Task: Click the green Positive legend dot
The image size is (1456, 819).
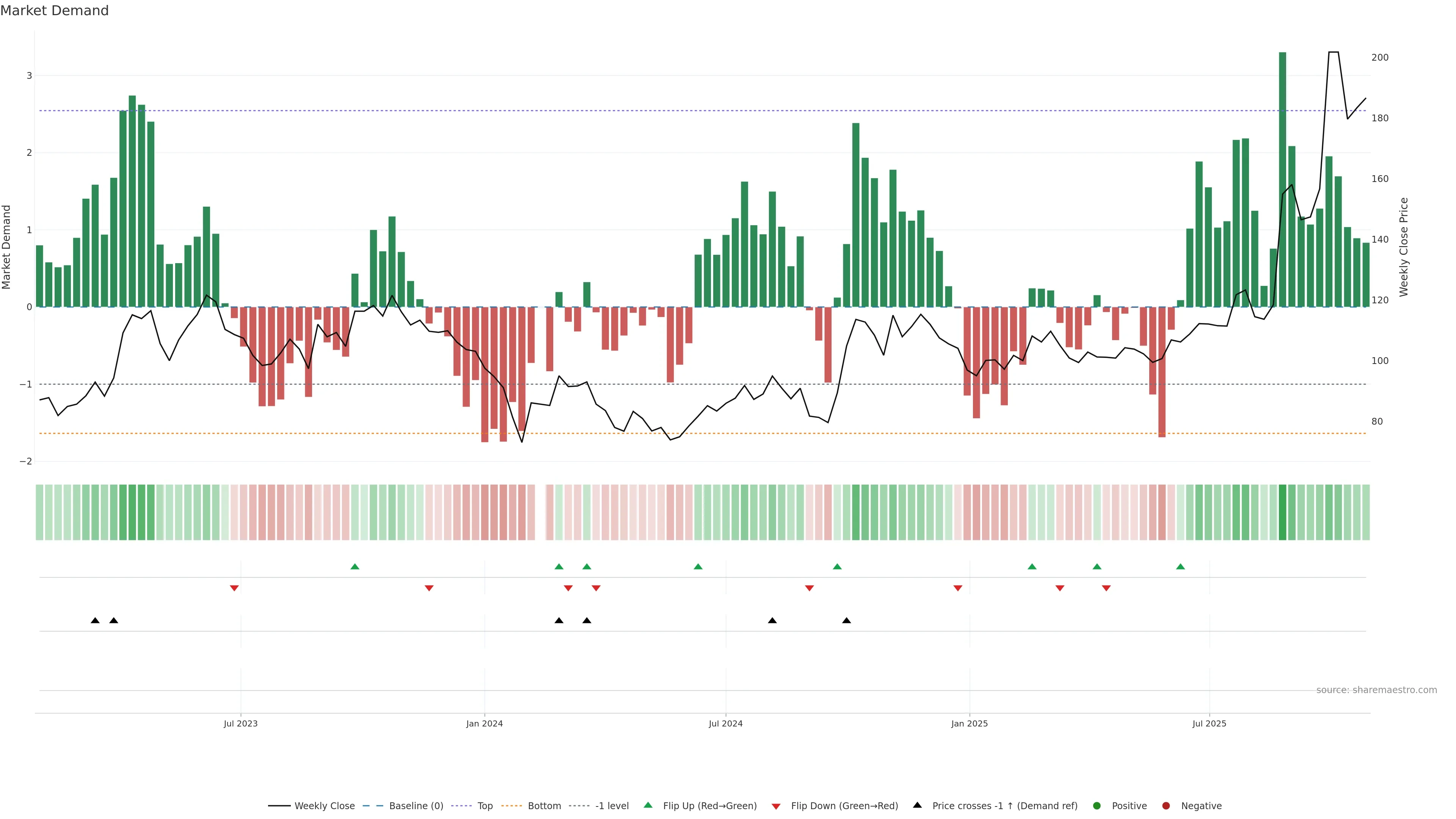Action: click(x=1097, y=805)
